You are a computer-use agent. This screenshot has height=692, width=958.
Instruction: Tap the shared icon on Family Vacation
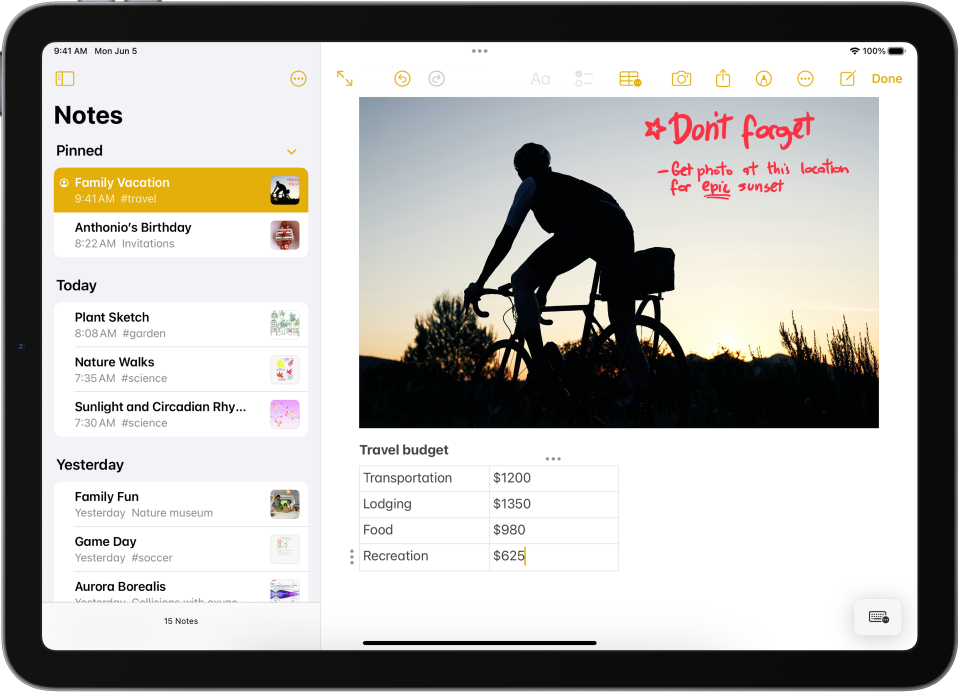point(64,183)
